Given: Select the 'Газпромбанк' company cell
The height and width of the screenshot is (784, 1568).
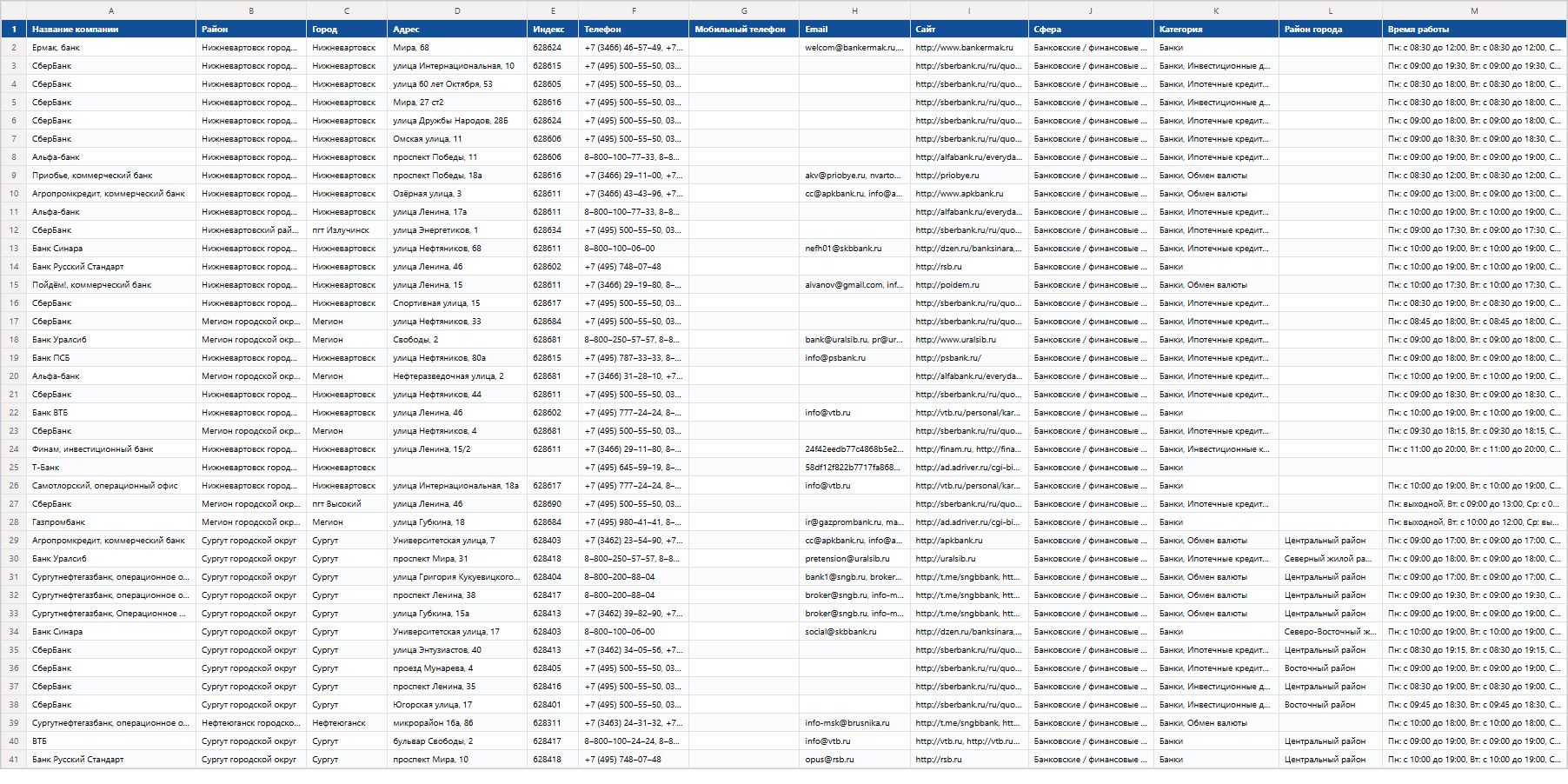Looking at the screenshot, I should 111,522.
